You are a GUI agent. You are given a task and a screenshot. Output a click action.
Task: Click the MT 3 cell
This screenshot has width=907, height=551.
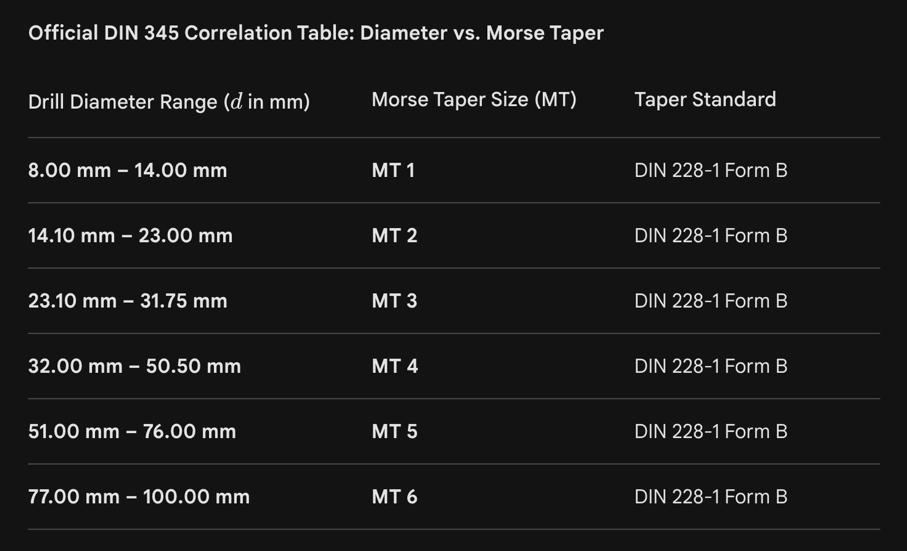click(x=394, y=301)
